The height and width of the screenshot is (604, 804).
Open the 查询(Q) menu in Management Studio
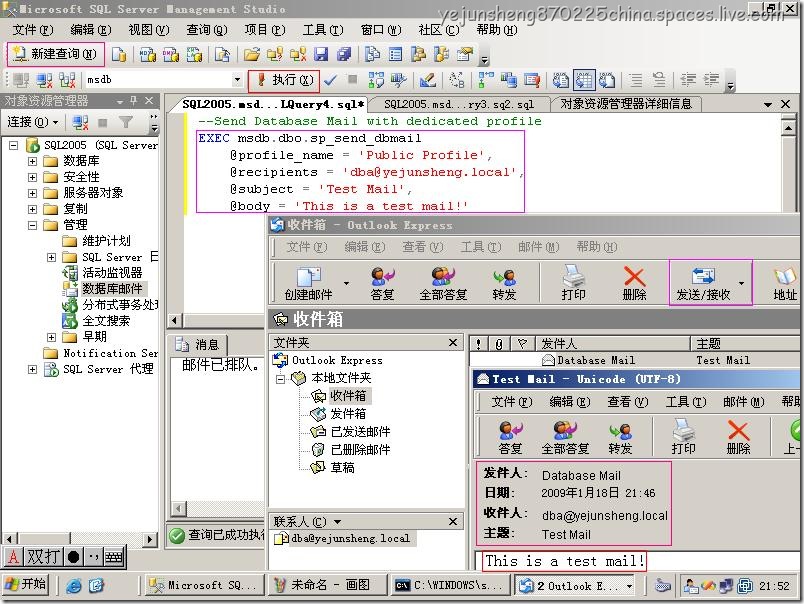tap(207, 30)
